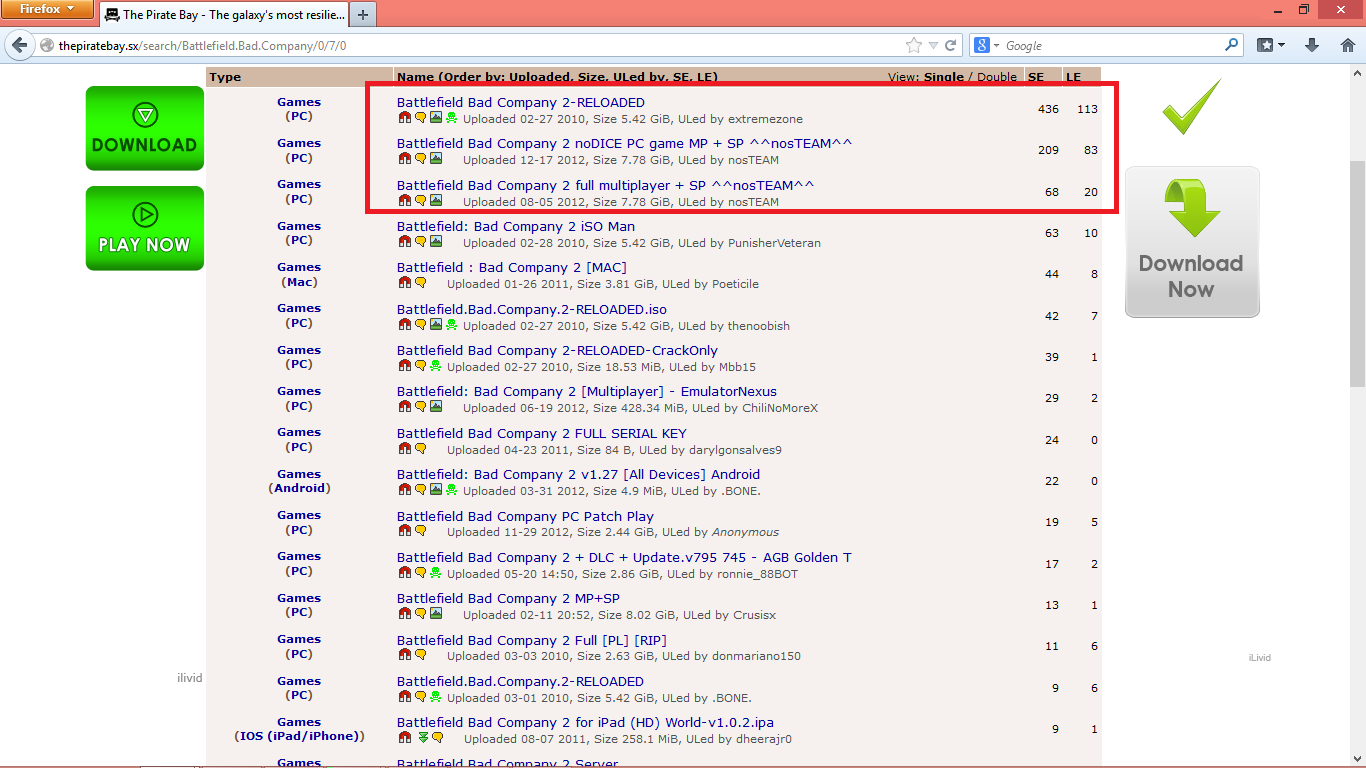Viewport: 1366px width, 768px height.
Task: Click the green skull on the Android torrent row
Action: (452, 490)
